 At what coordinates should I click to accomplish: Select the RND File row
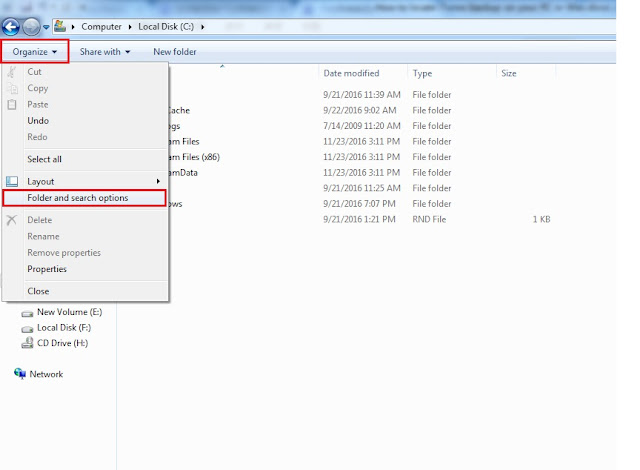[361, 219]
